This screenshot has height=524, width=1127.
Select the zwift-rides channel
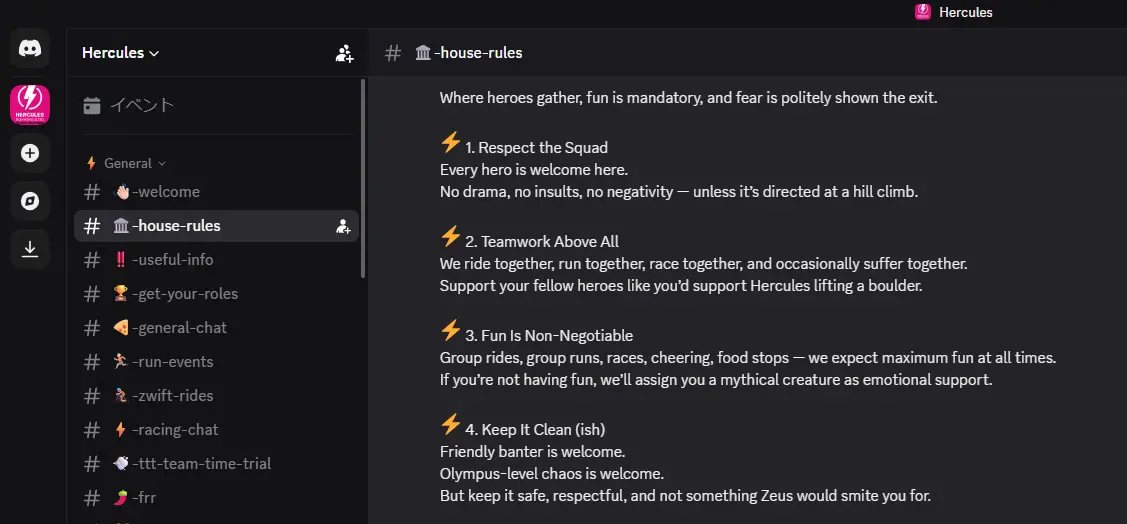tap(216, 395)
